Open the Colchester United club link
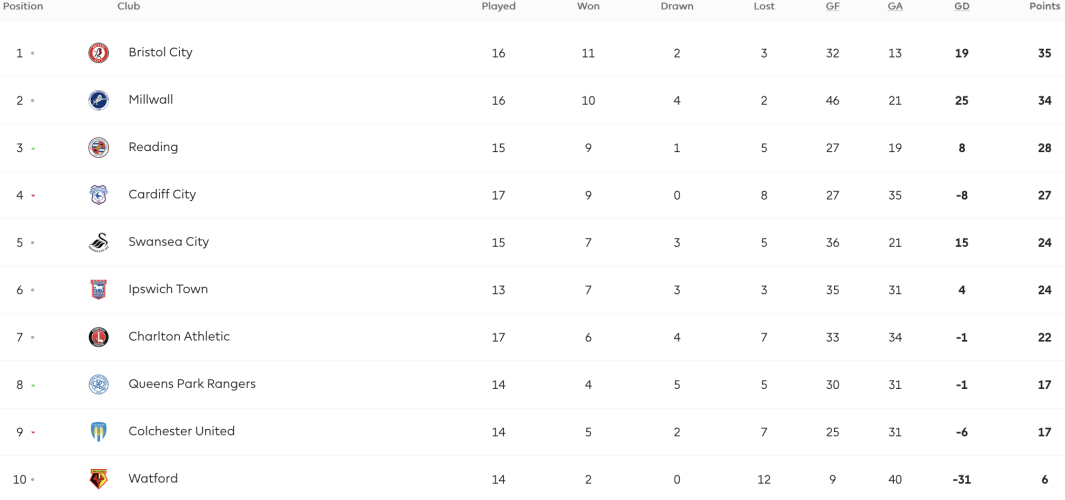Viewport: 1065px width, 500px height. [181, 431]
